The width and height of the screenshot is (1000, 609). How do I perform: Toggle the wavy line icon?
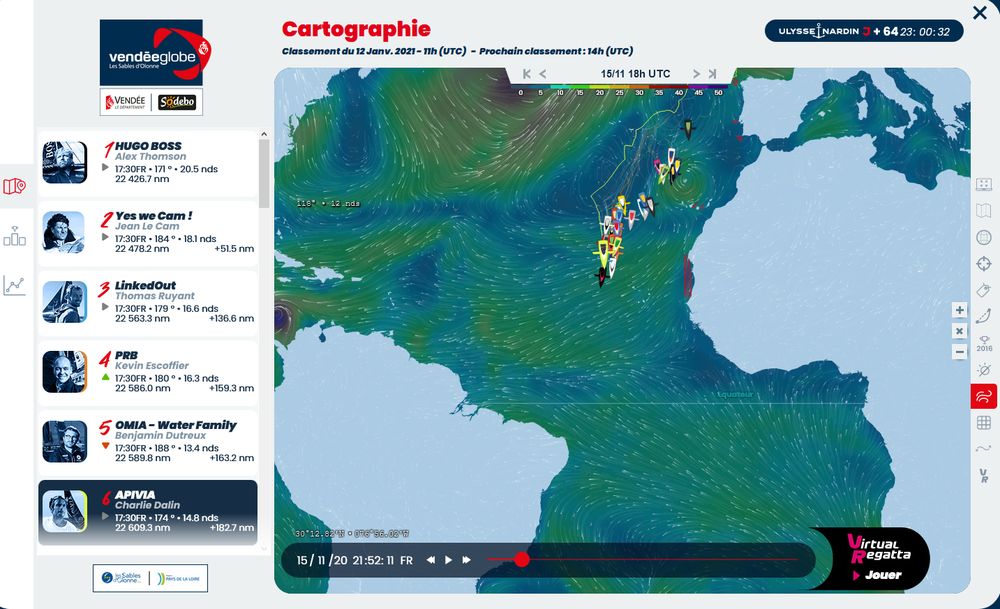click(984, 449)
